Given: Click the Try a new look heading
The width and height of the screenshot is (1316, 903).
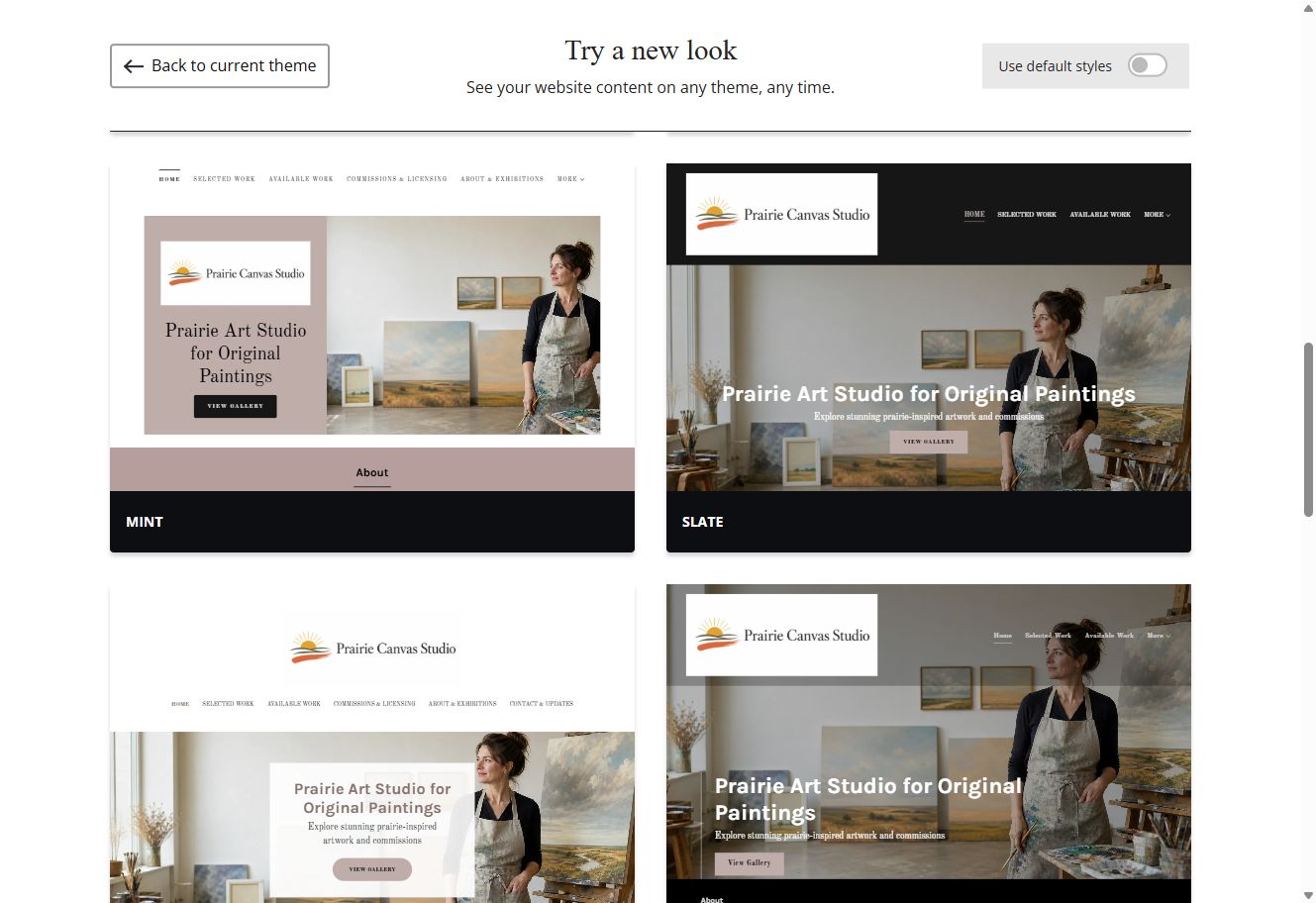Looking at the screenshot, I should pos(651,50).
